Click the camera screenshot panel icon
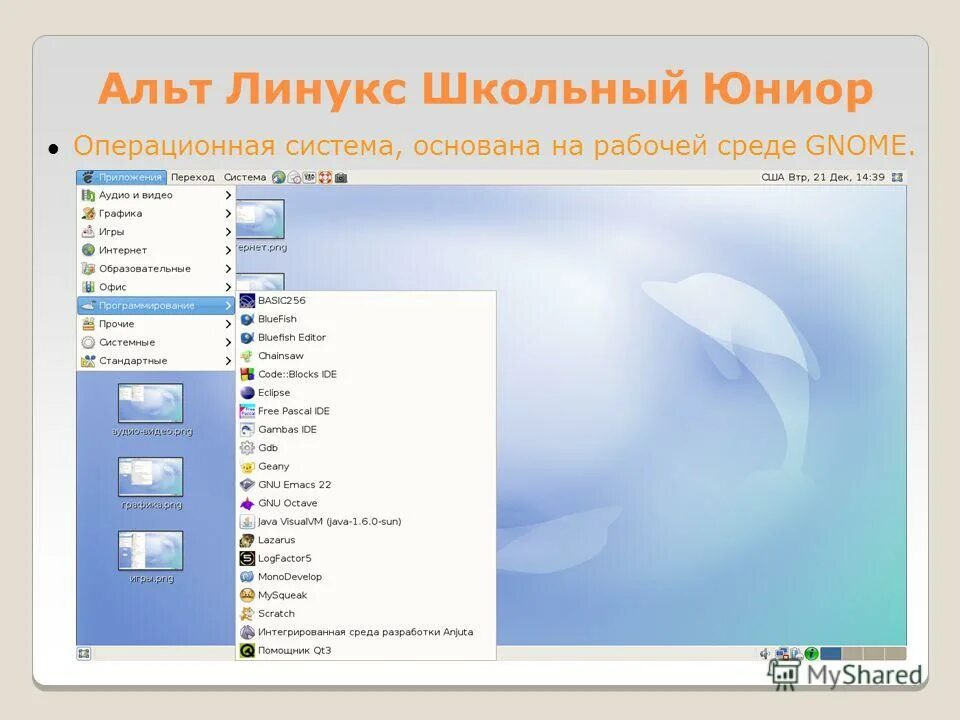The image size is (960, 720). 341,178
